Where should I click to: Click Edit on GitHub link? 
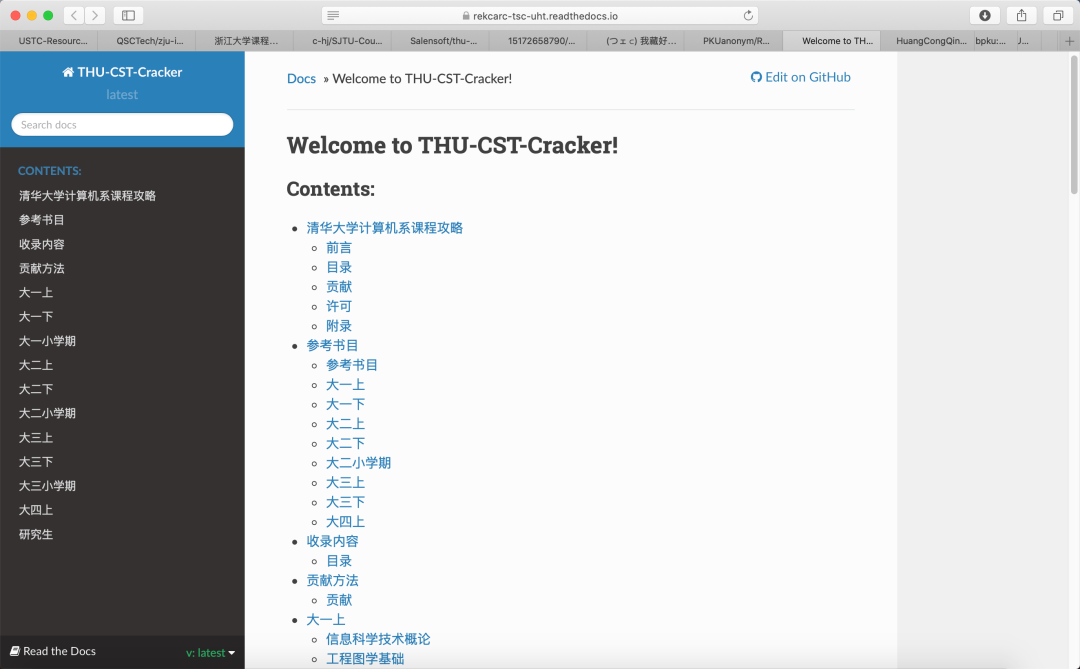(x=800, y=77)
